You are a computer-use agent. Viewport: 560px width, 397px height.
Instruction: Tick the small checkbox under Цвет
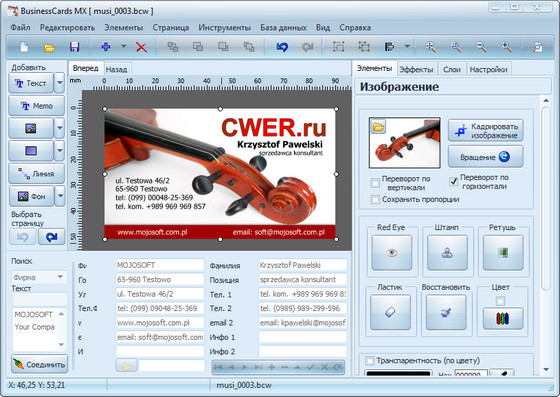click(x=500, y=301)
